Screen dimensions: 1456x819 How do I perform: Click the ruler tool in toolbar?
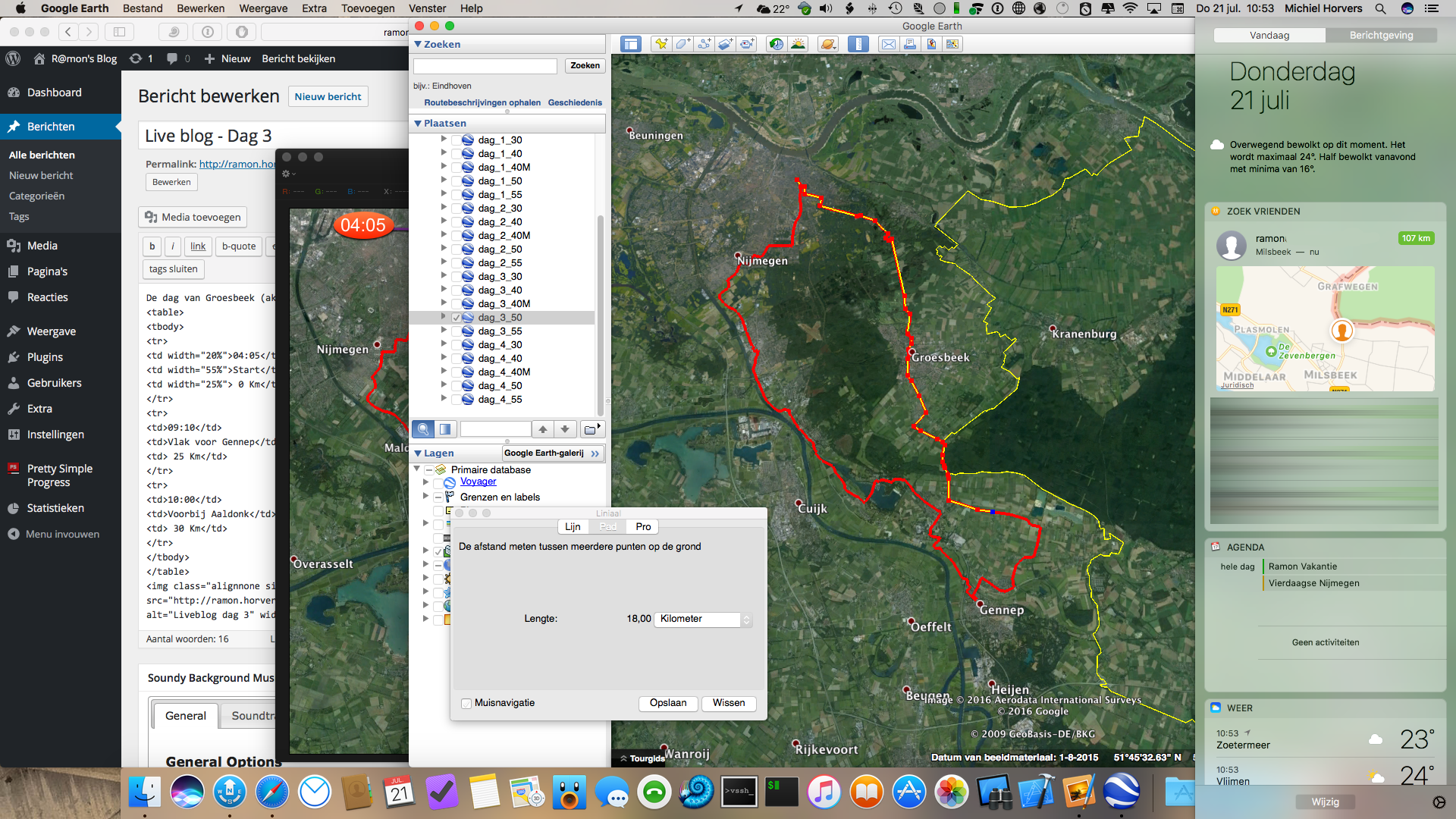(x=858, y=44)
